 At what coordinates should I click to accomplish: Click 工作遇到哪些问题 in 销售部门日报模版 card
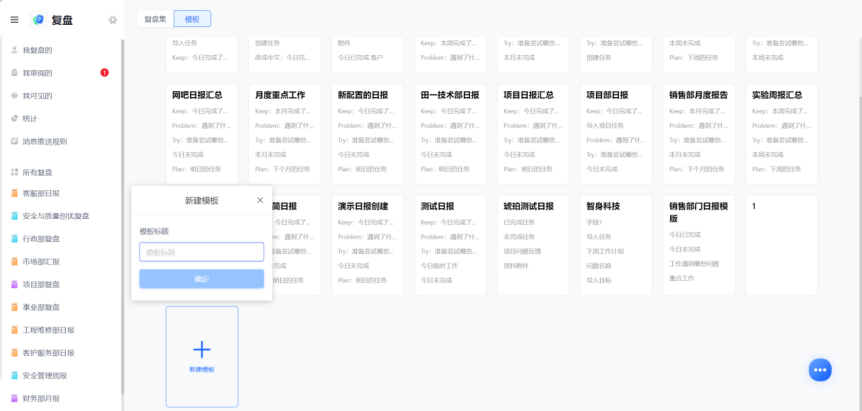click(x=694, y=264)
